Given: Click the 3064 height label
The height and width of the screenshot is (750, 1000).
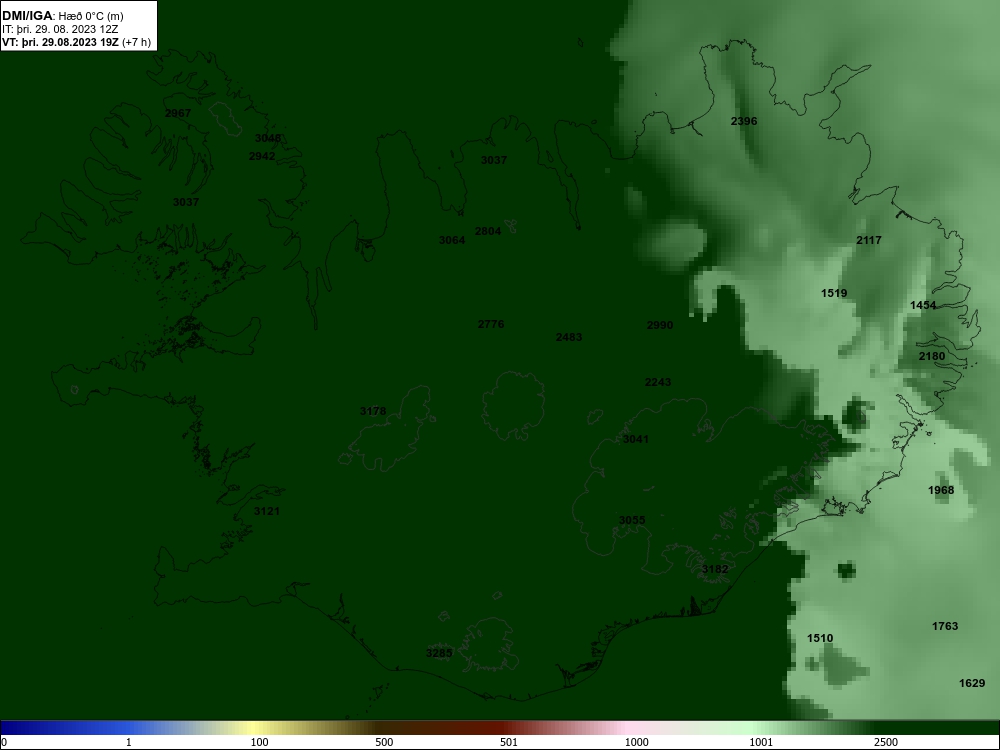Looking at the screenshot, I should 452,240.
